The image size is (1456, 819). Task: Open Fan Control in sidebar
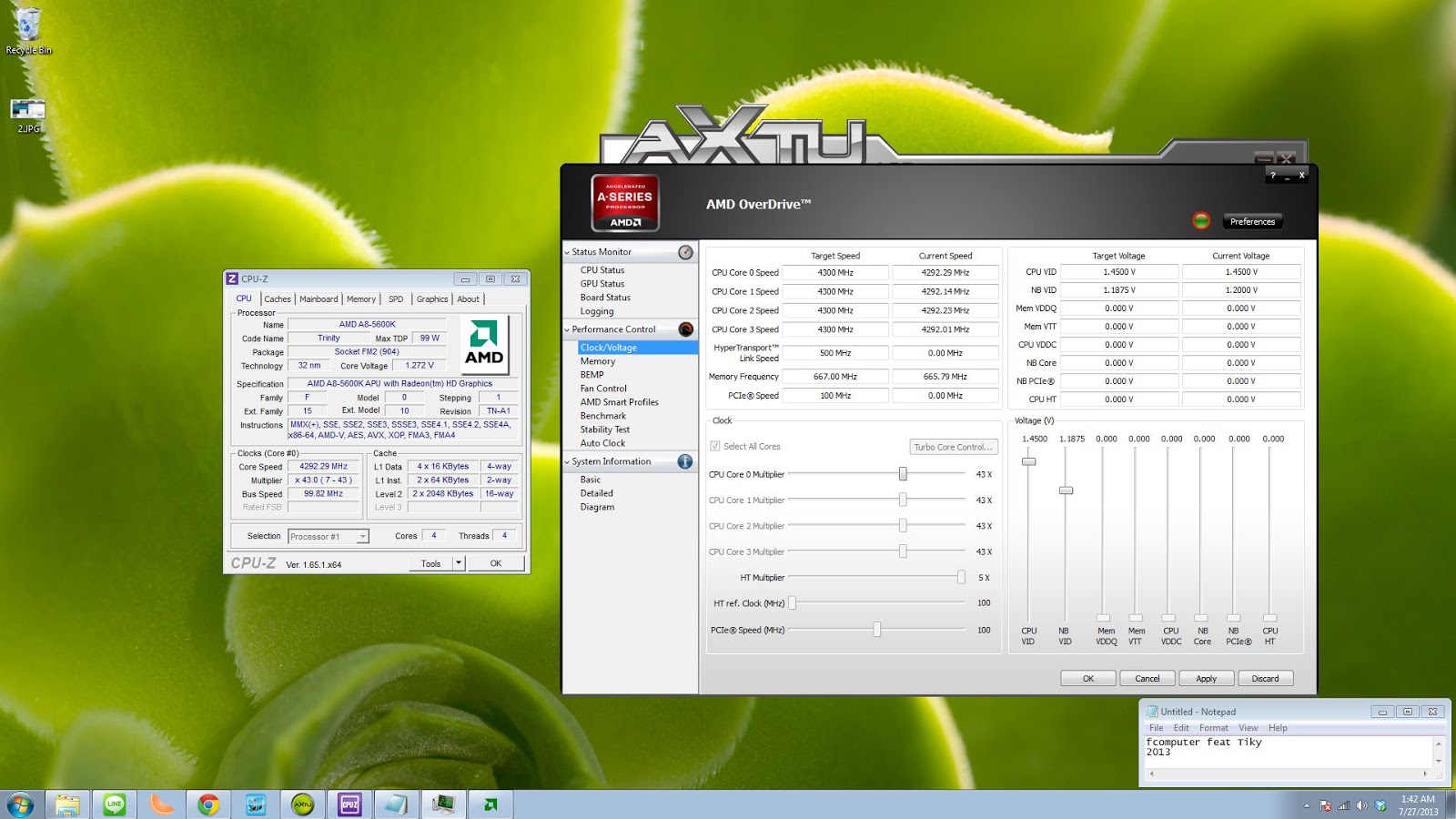603,389
